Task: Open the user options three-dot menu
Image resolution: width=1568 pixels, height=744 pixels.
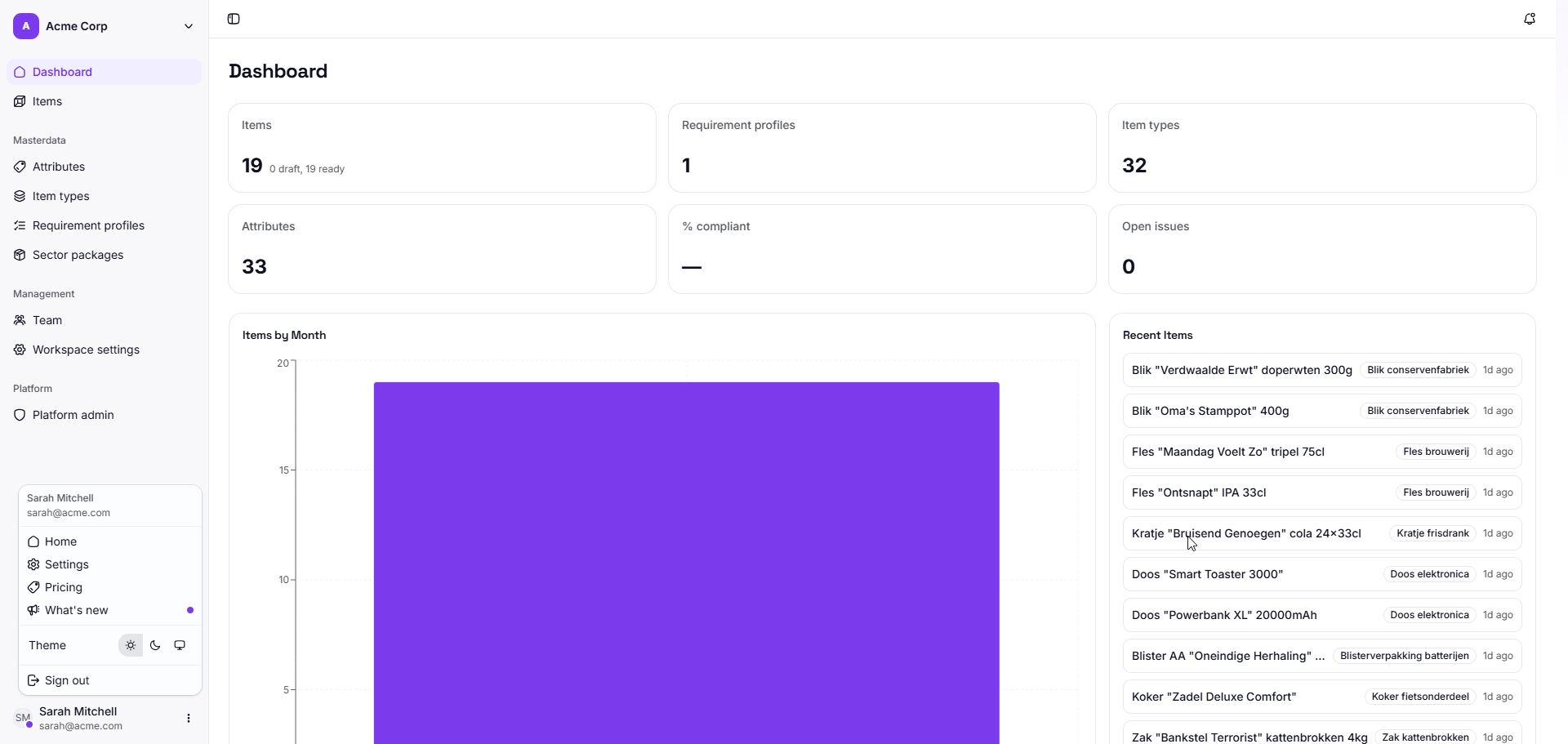Action: [189, 719]
